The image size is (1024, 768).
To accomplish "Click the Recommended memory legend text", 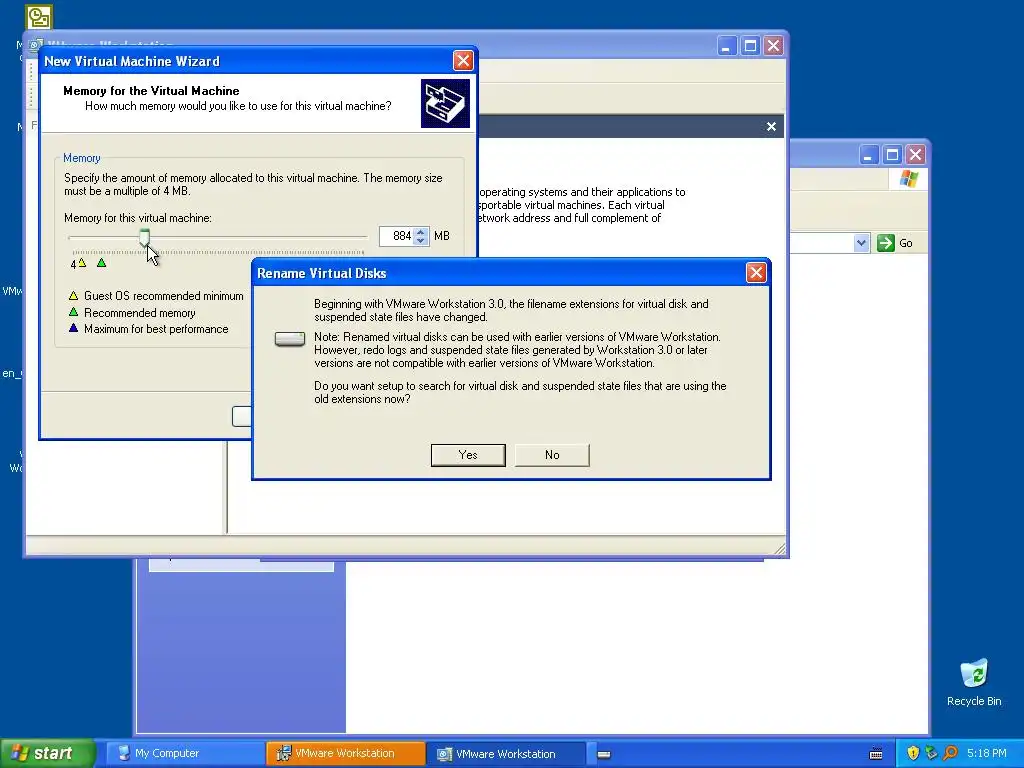I will pyautogui.click(x=140, y=313).
